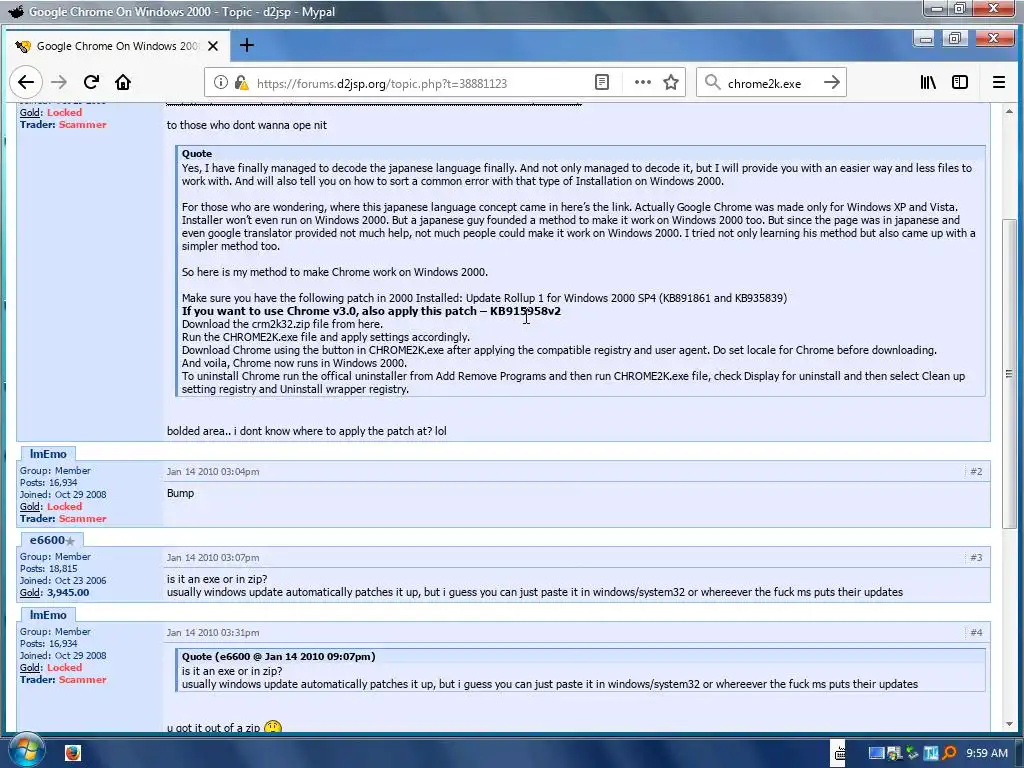
Task: Open the on-screen keyboard taskbar icon
Action: [x=839, y=754]
